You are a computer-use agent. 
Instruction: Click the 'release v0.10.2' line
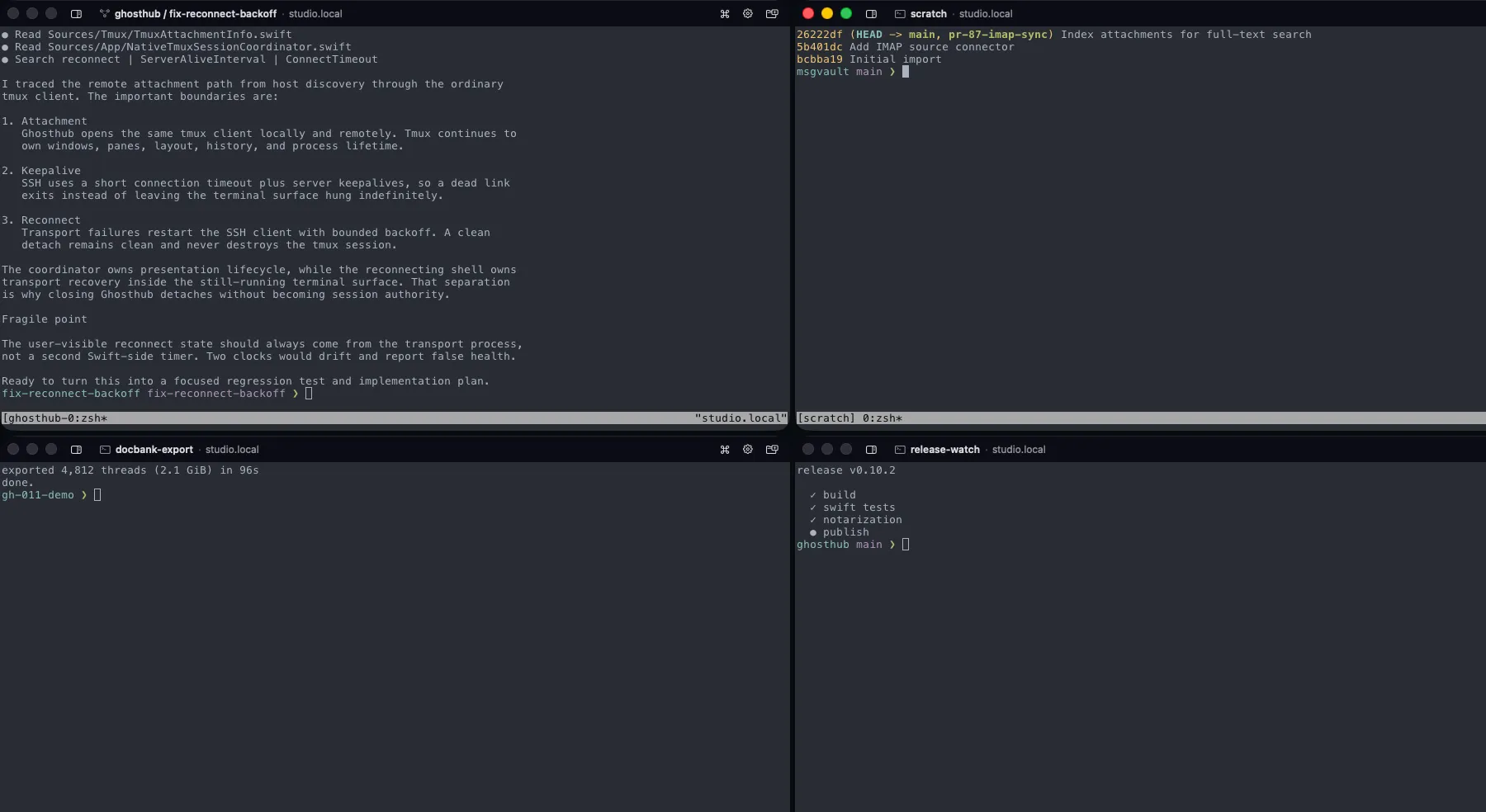pos(846,470)
